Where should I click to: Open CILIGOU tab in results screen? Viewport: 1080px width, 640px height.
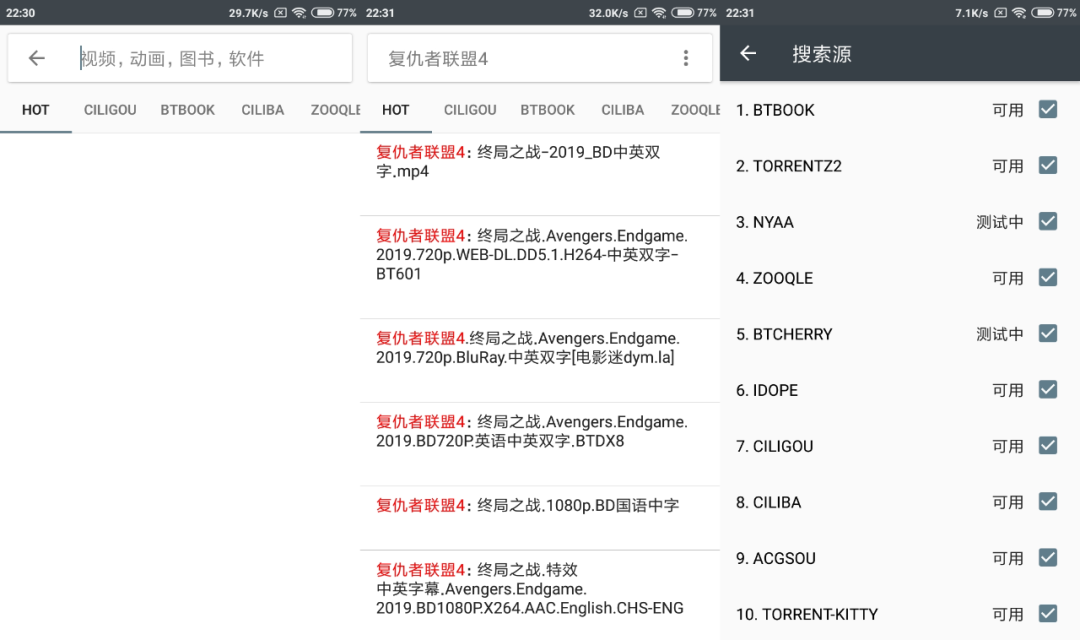(470, 110)
